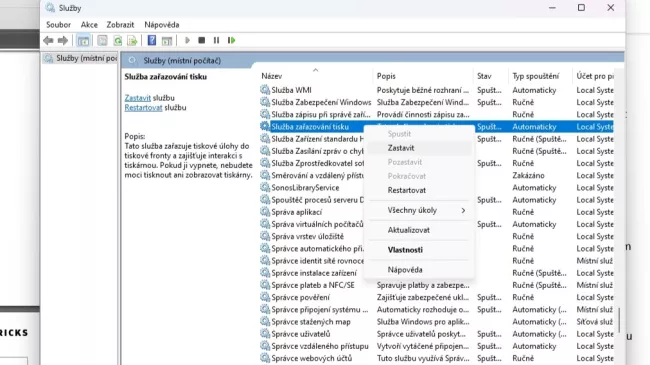Image resolution: width=650 pixels, height=365 pixels.
Task: Click gear icon of Služba WMI row
Action: (265, 90)
